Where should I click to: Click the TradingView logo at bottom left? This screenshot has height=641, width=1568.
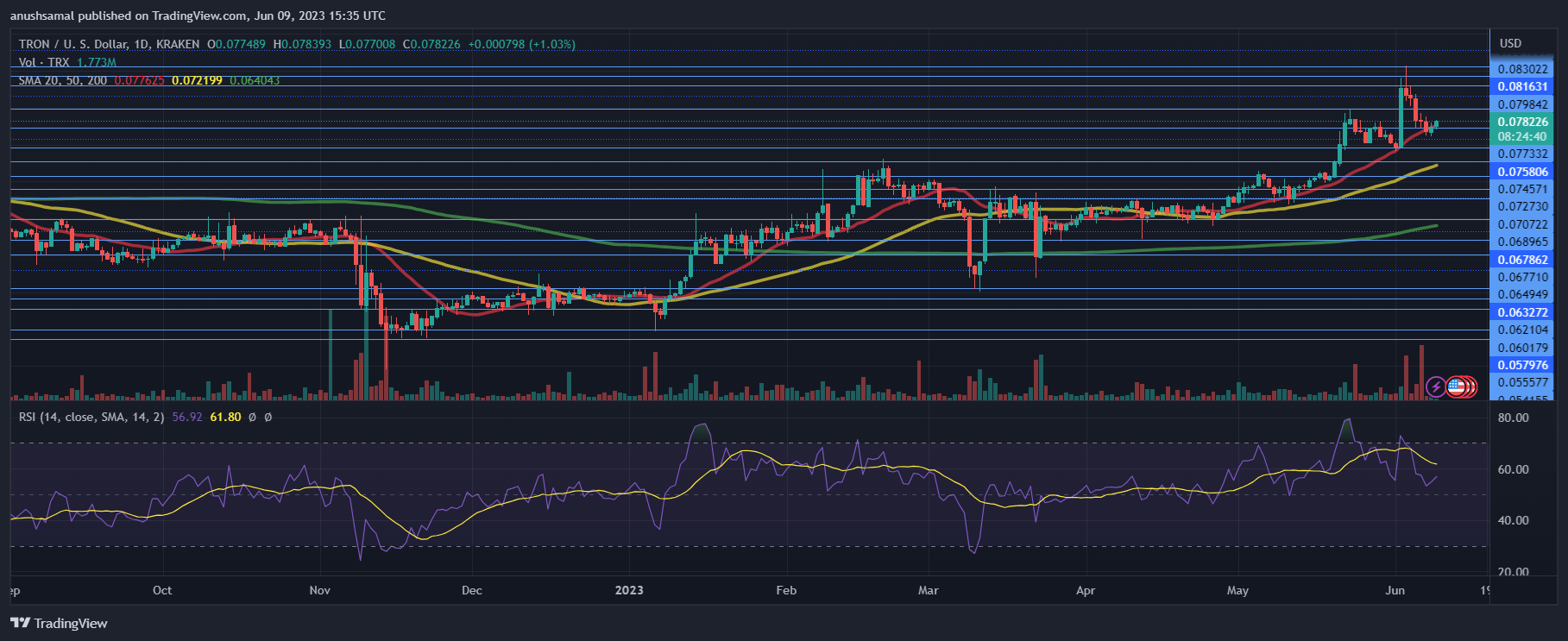[x=59, y=623]
